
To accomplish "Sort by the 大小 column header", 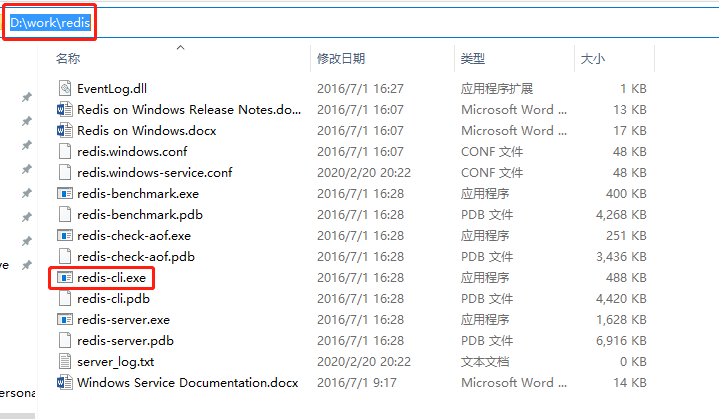I will click(592, 59).
